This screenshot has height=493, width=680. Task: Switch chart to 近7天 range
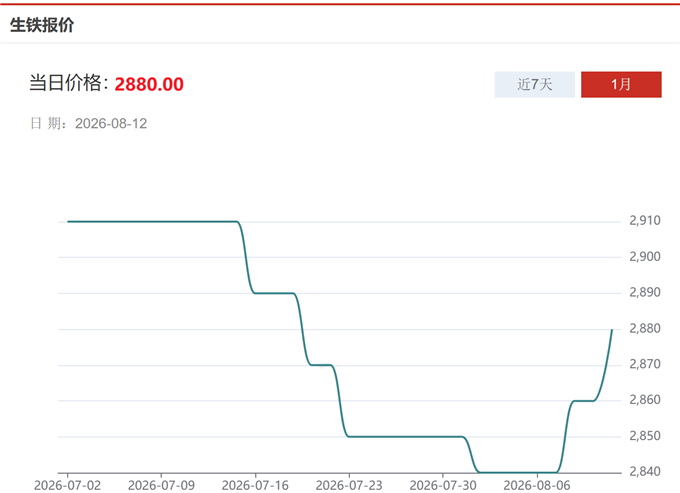(534, 85)
